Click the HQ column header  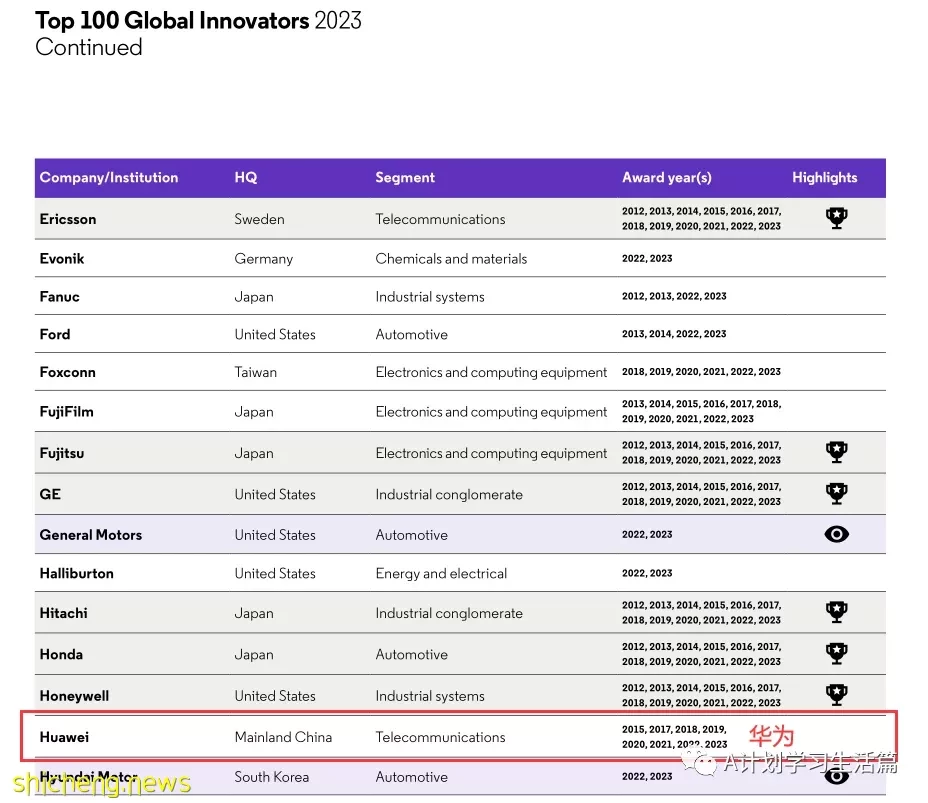pyautogui.click(x=246, y=178)
